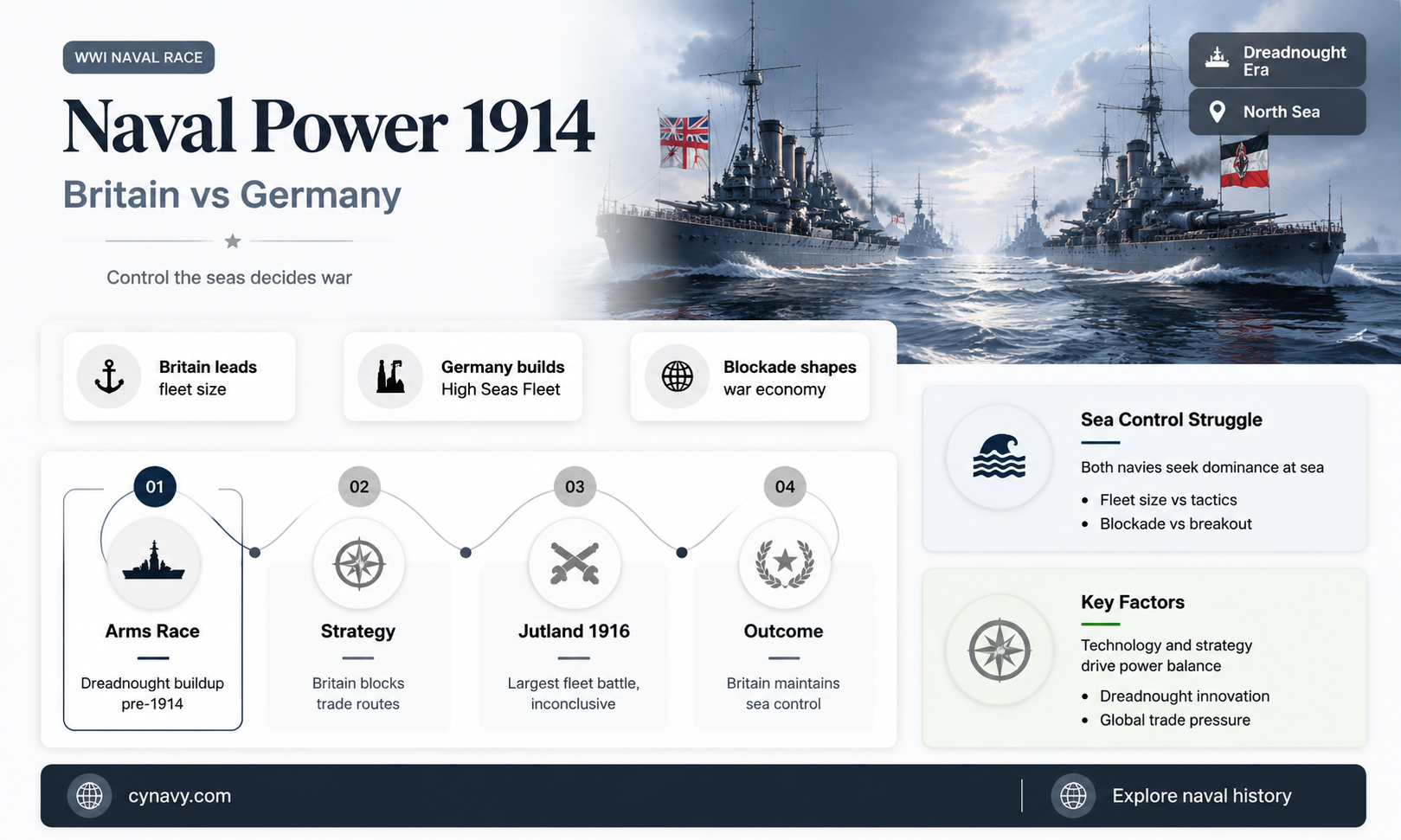1401x840 pixels.
Task: Open the Britain leads fleet size card
Action: (179, 377)
